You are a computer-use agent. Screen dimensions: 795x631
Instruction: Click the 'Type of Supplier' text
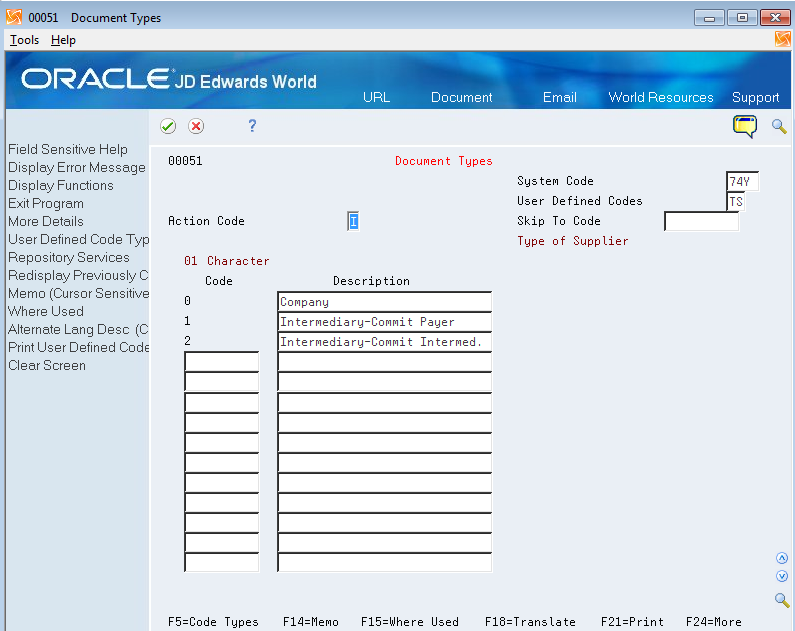click(572, 241)
